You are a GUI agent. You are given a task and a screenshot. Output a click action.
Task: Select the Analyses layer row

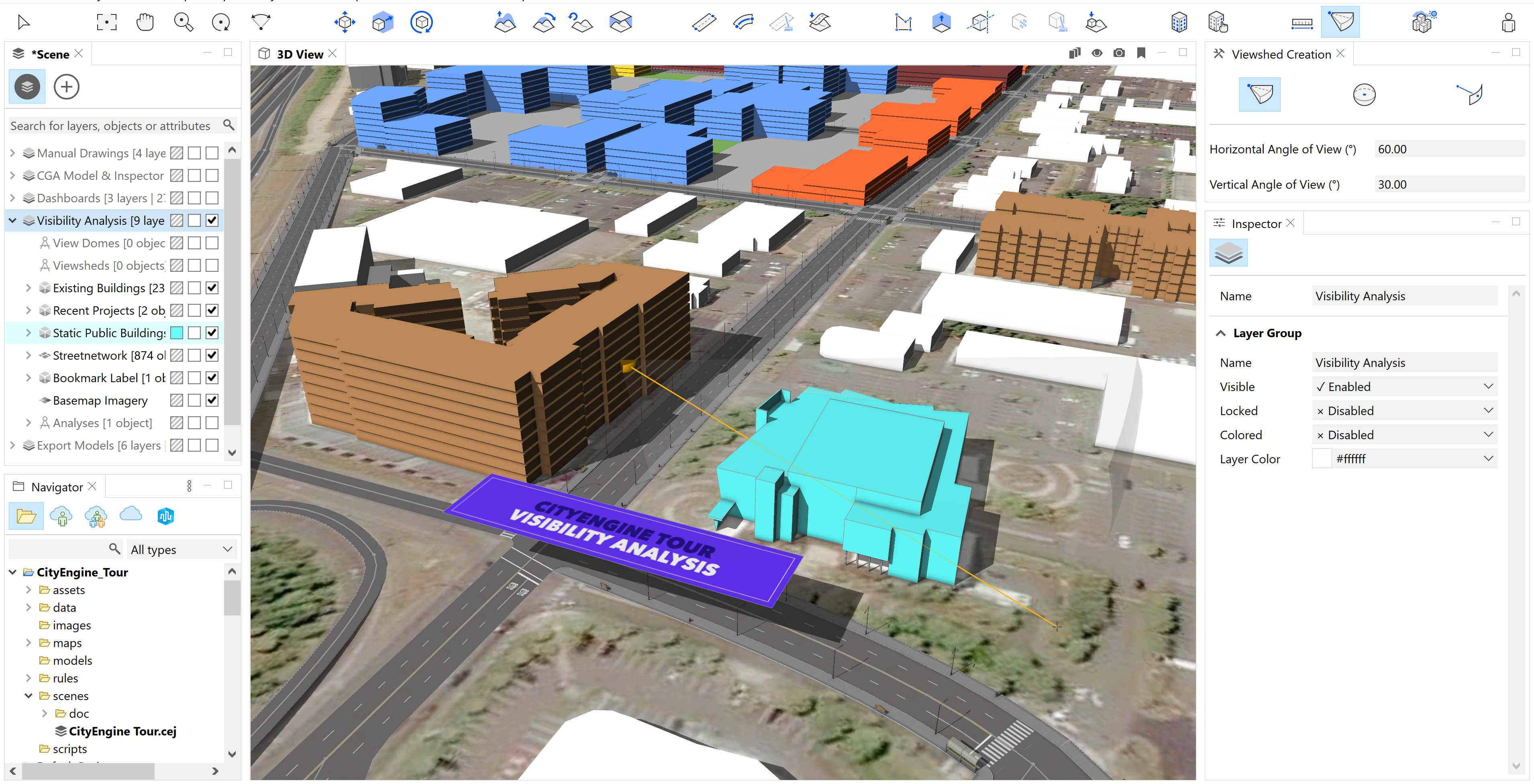tap(113, 423)
